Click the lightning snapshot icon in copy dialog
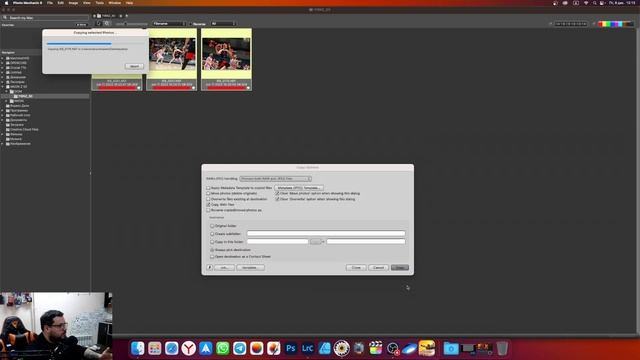640x360 pixels. tap(209, 268)
